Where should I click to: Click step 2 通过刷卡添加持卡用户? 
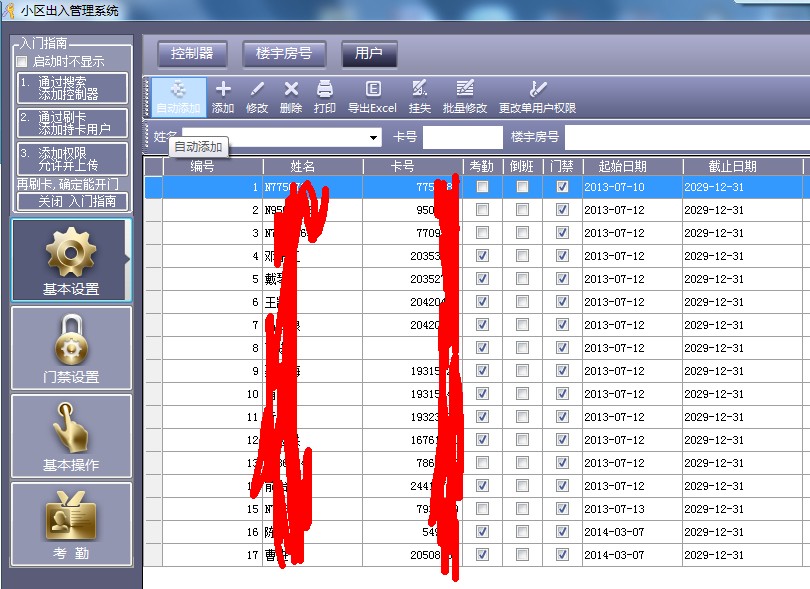(x=72, y=123)
